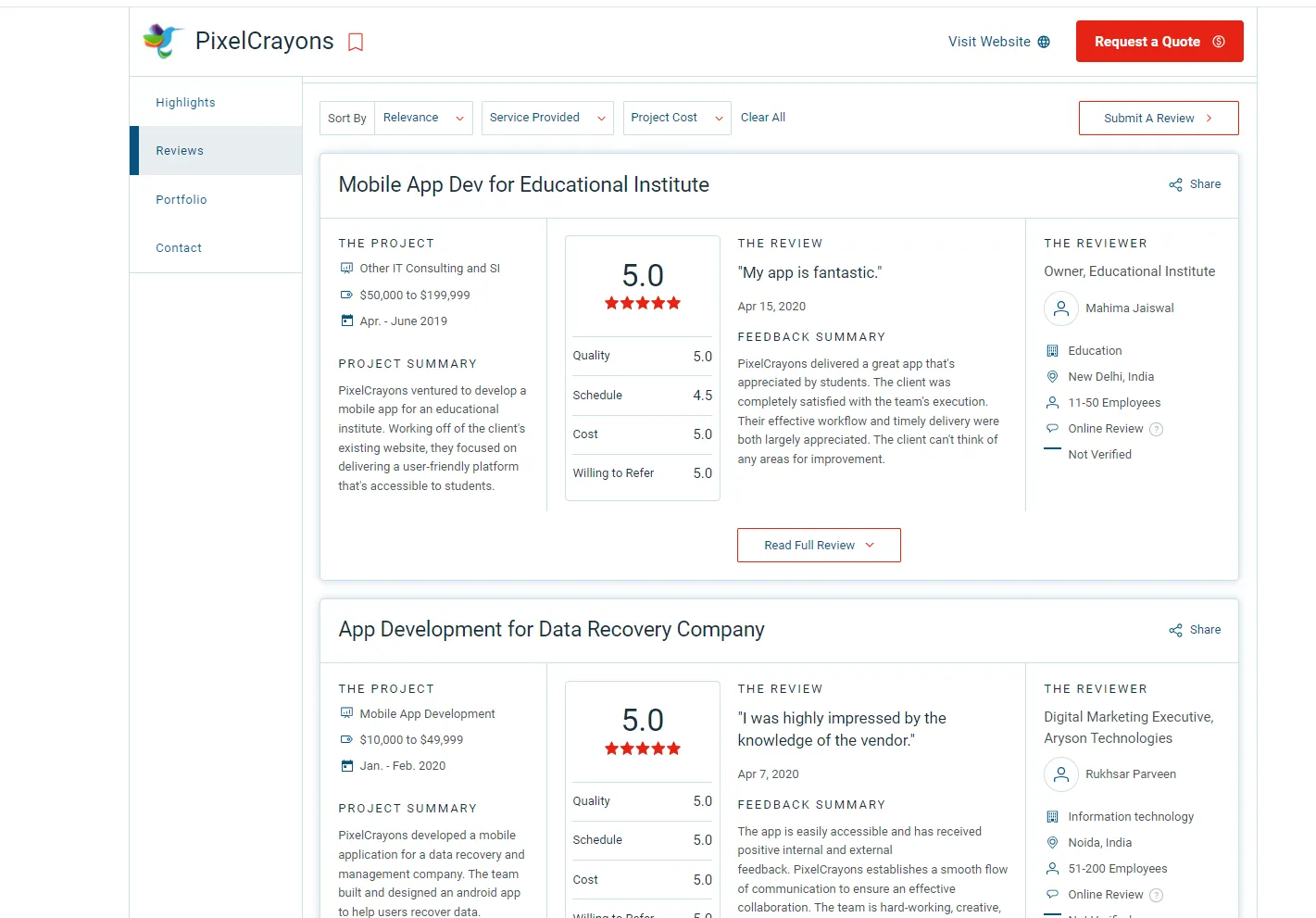Share the Mobile App Dev for Educational Institute review

coord(1195,184)
